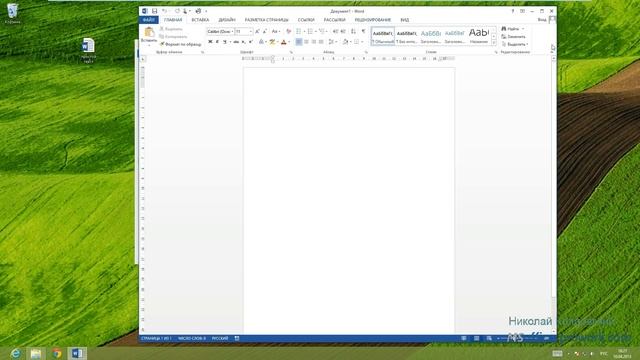Screen dimensions: 640x360
Task: Switch to Read Mode view in status bar
Action: [464, 338]
